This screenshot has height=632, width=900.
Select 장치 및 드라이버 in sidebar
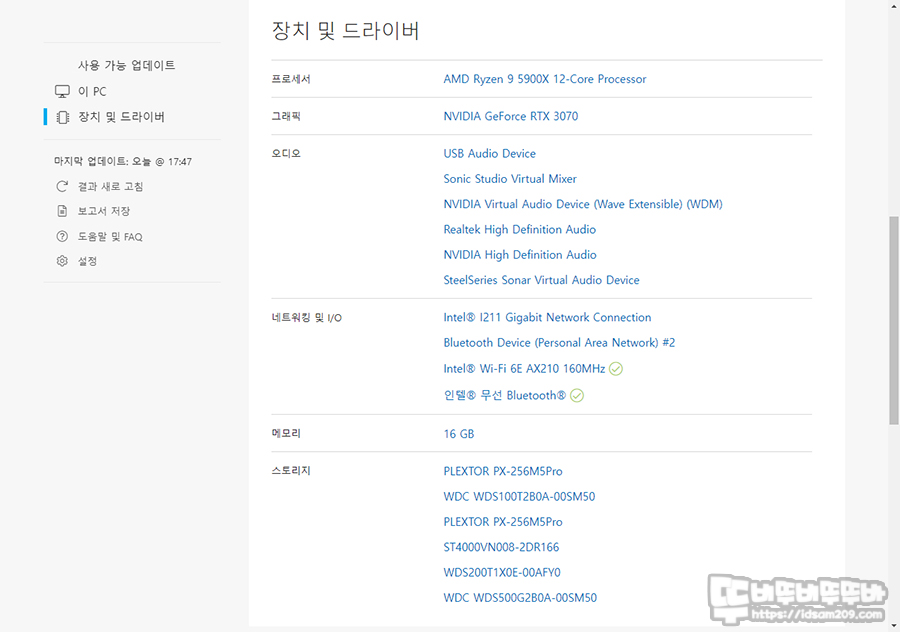click(121, 117)
